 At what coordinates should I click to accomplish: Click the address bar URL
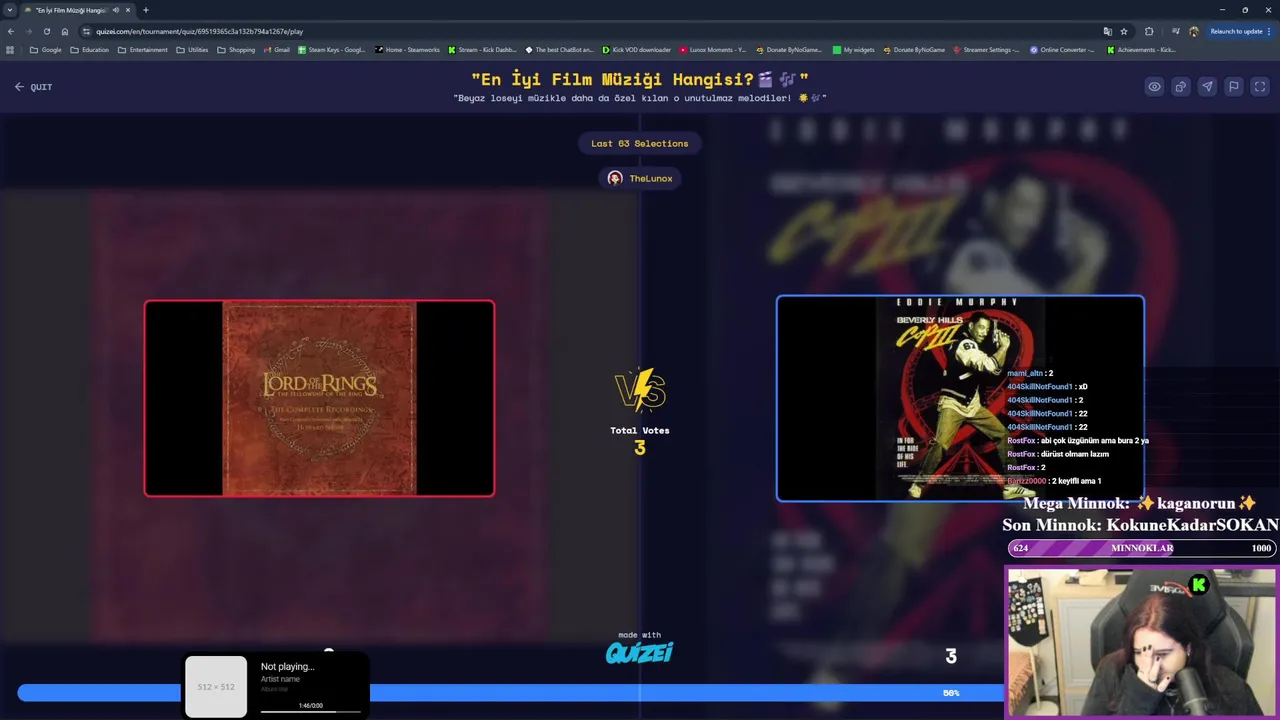199,31
